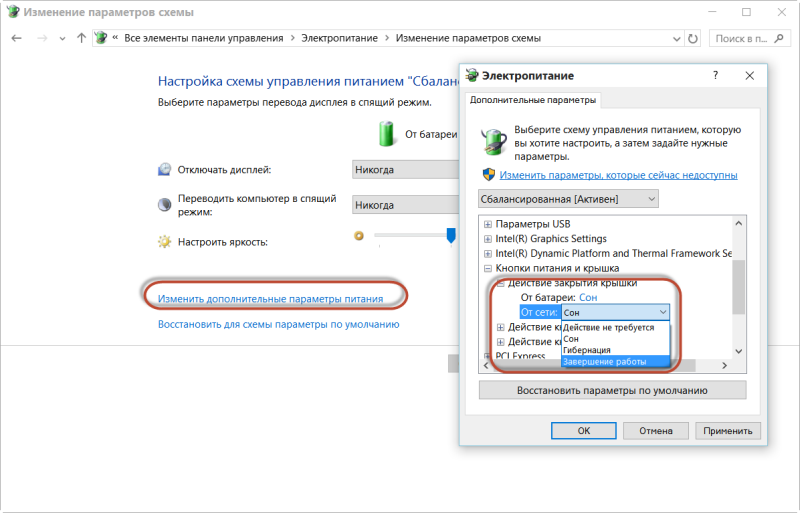Click the 'Изменение параметров схемы' breadcrumb
The width and height of the screenshot is (800, 513).
coord(468,38)
